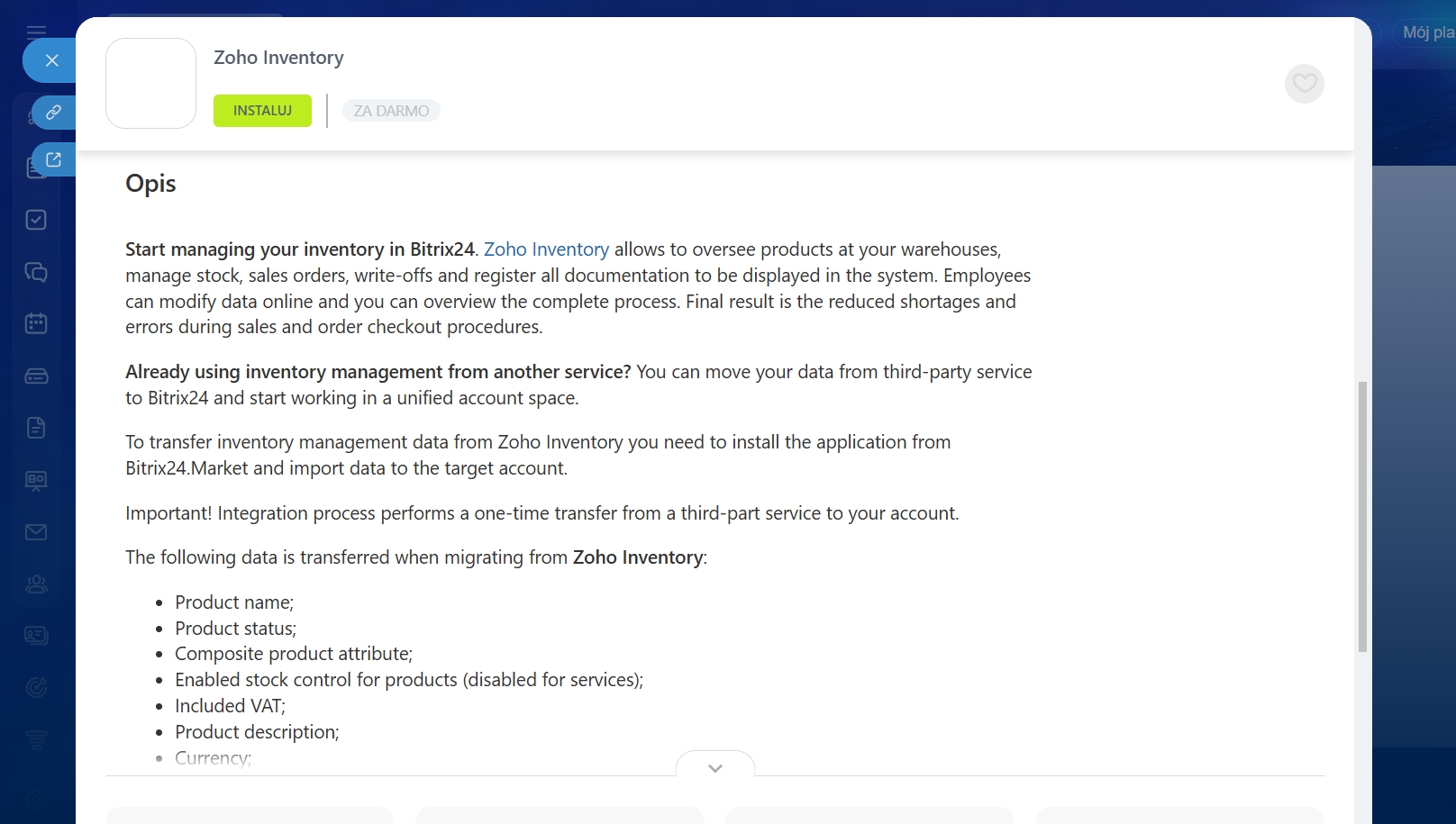The height and width of the screenshot is (824, 1456).
Task: Expand the full description with chevron
Action: (x=715, y=767)
